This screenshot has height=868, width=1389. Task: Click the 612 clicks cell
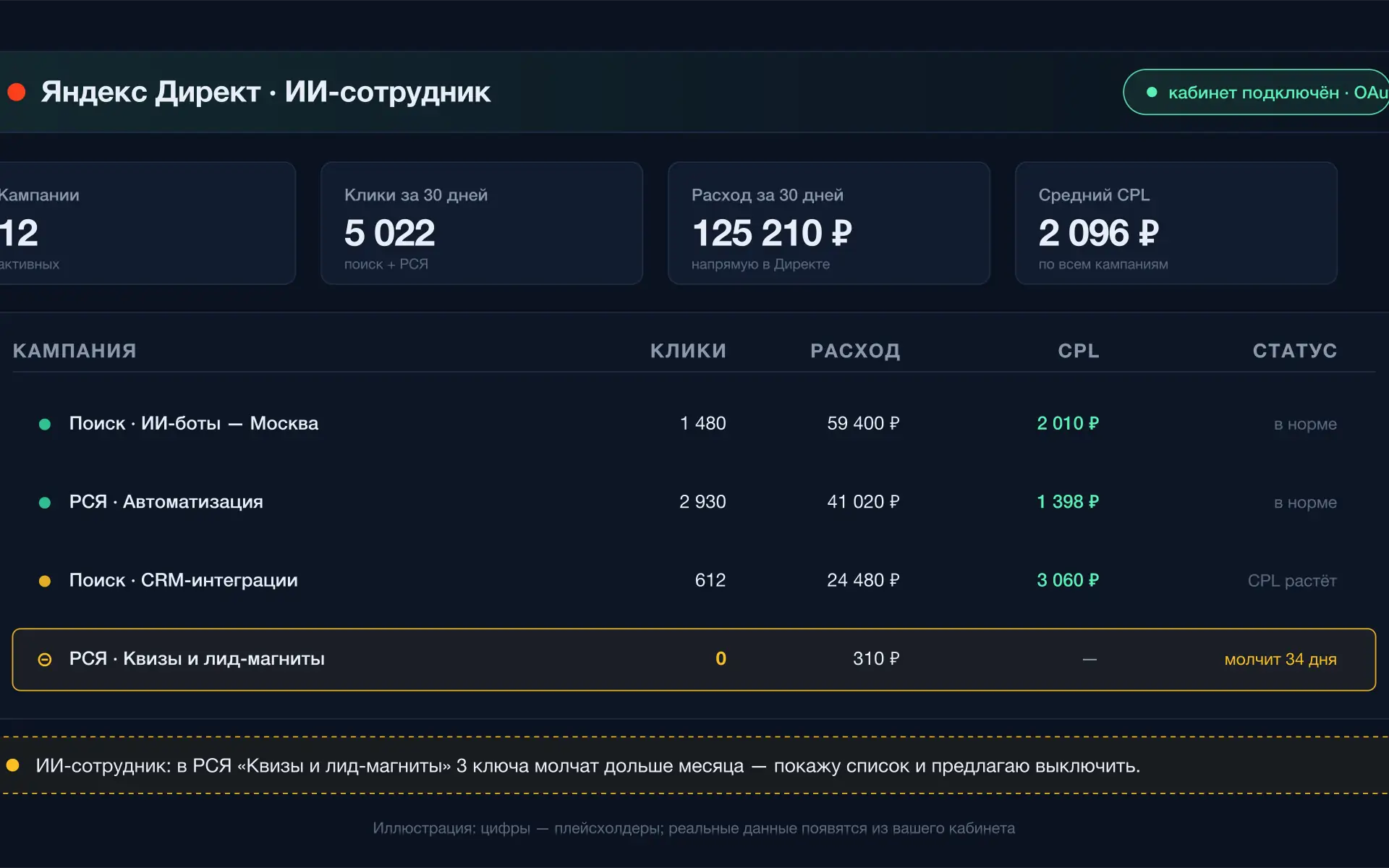[710, 580]
